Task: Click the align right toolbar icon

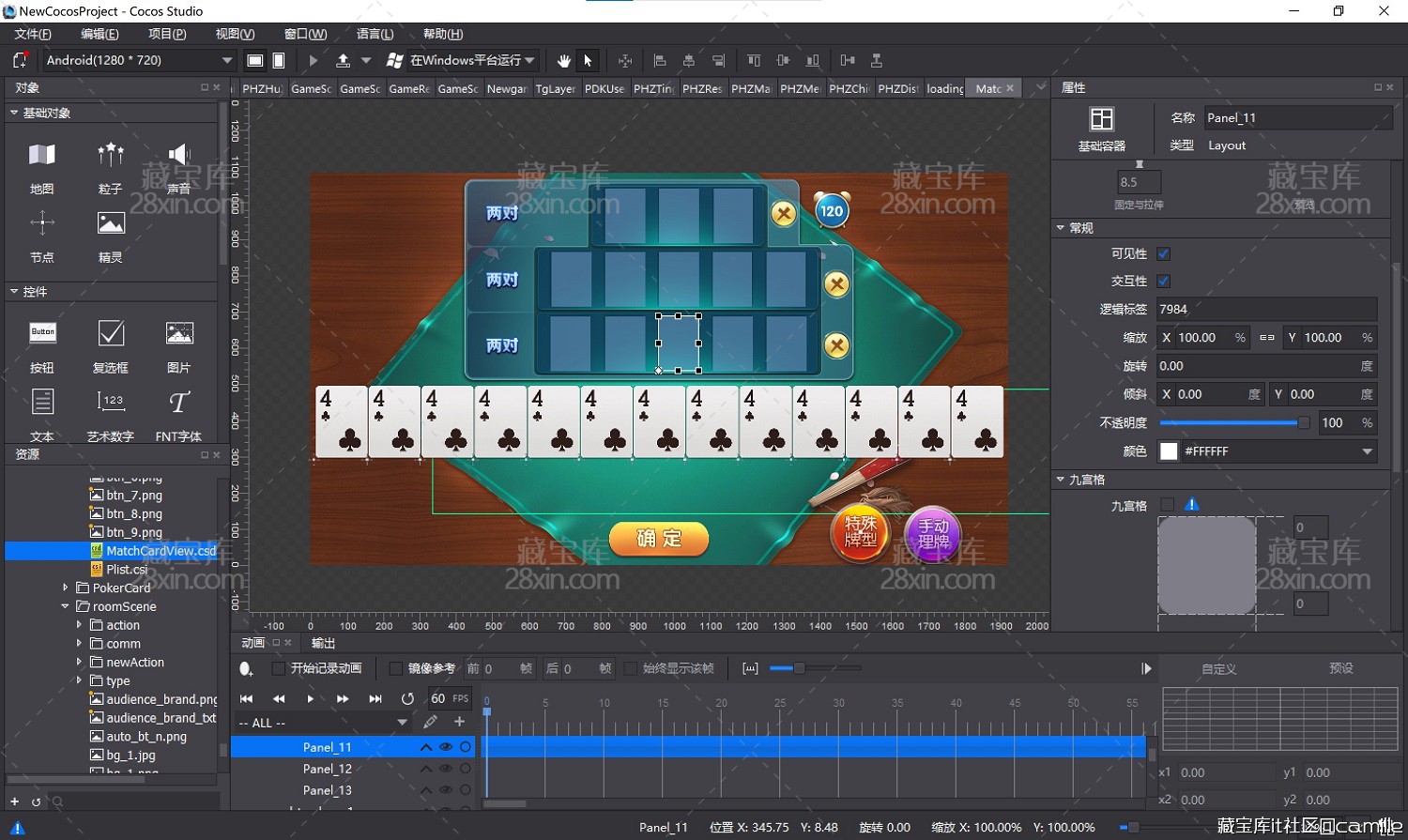Action: coord(718,60)
